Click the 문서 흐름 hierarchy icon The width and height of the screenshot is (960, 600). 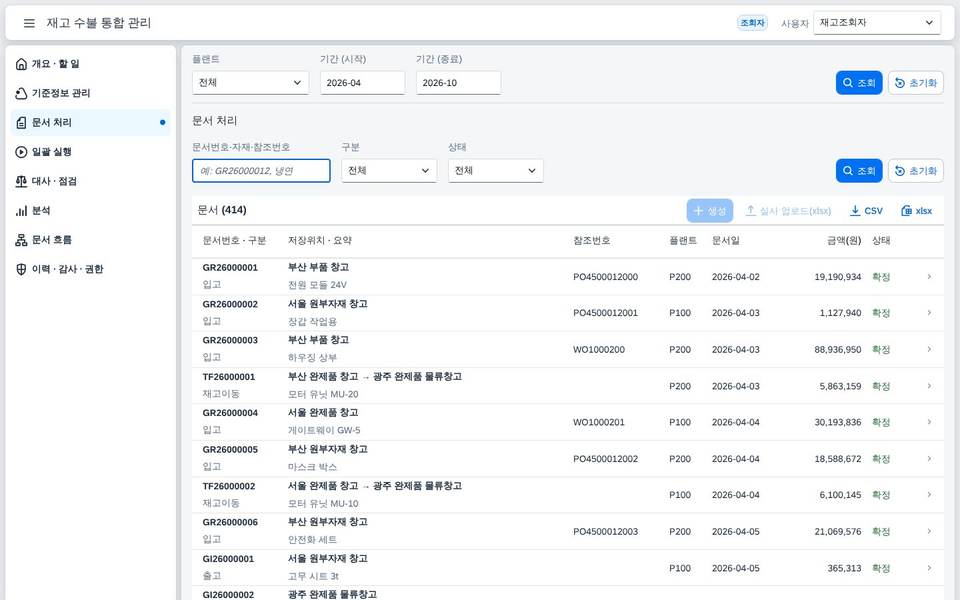(21, 240)
